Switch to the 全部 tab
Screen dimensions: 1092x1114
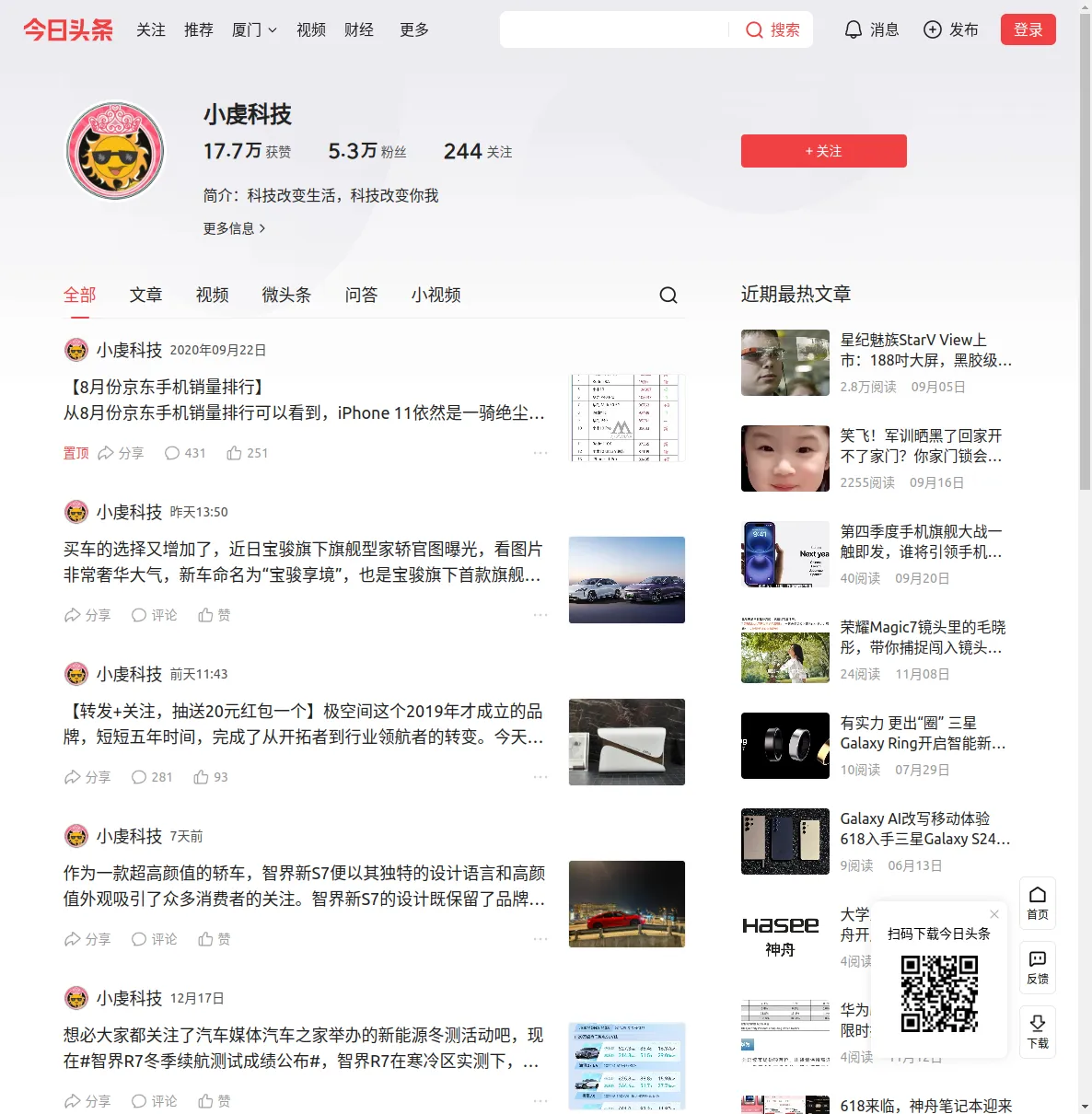click(x=80, y=295)
